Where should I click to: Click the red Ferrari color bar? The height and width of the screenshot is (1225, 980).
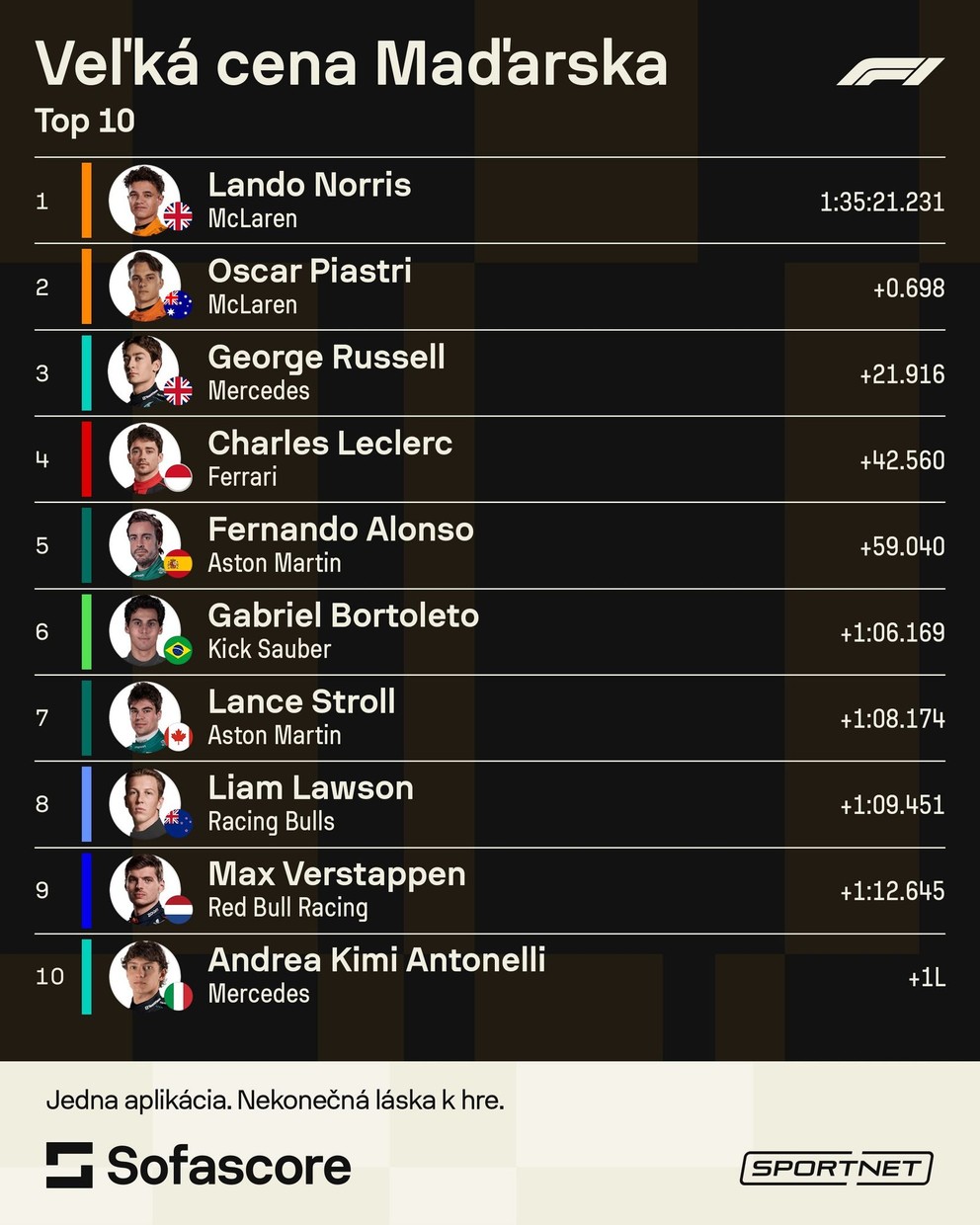coord(87,458)
